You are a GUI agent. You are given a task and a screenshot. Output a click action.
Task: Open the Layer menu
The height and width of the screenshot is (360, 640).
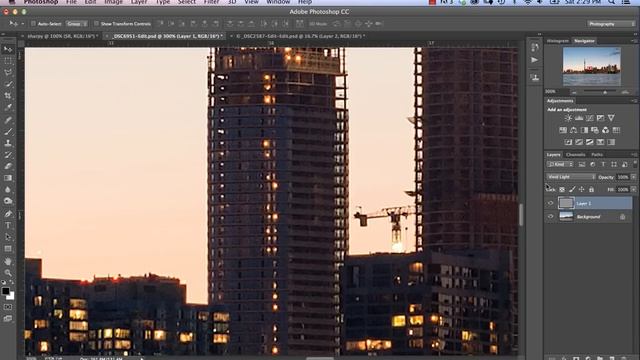139,2
